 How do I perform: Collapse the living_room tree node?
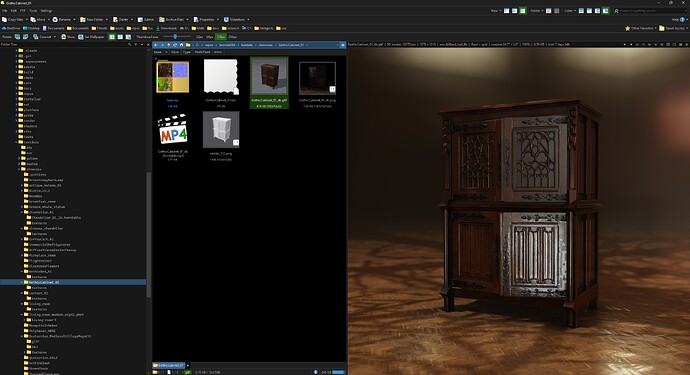point(22,304)
